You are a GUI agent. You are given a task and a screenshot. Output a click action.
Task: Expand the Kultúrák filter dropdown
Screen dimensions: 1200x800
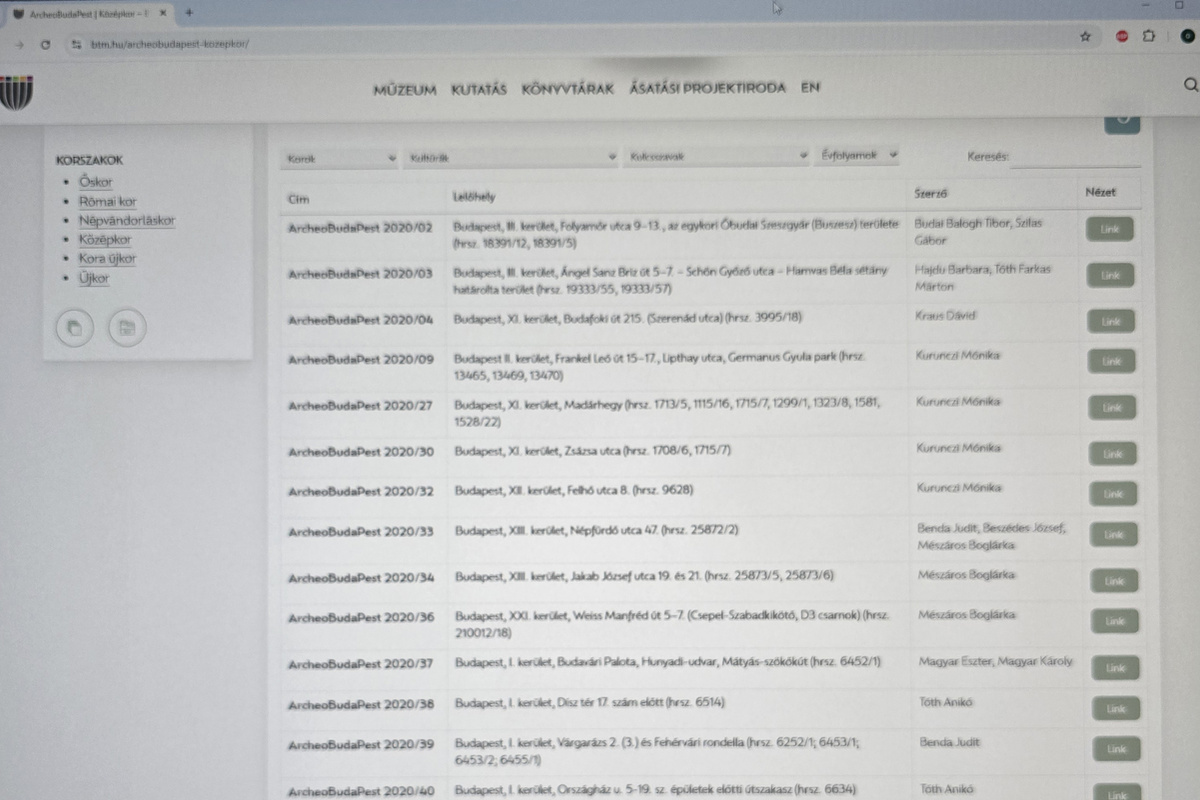point(510,158)
